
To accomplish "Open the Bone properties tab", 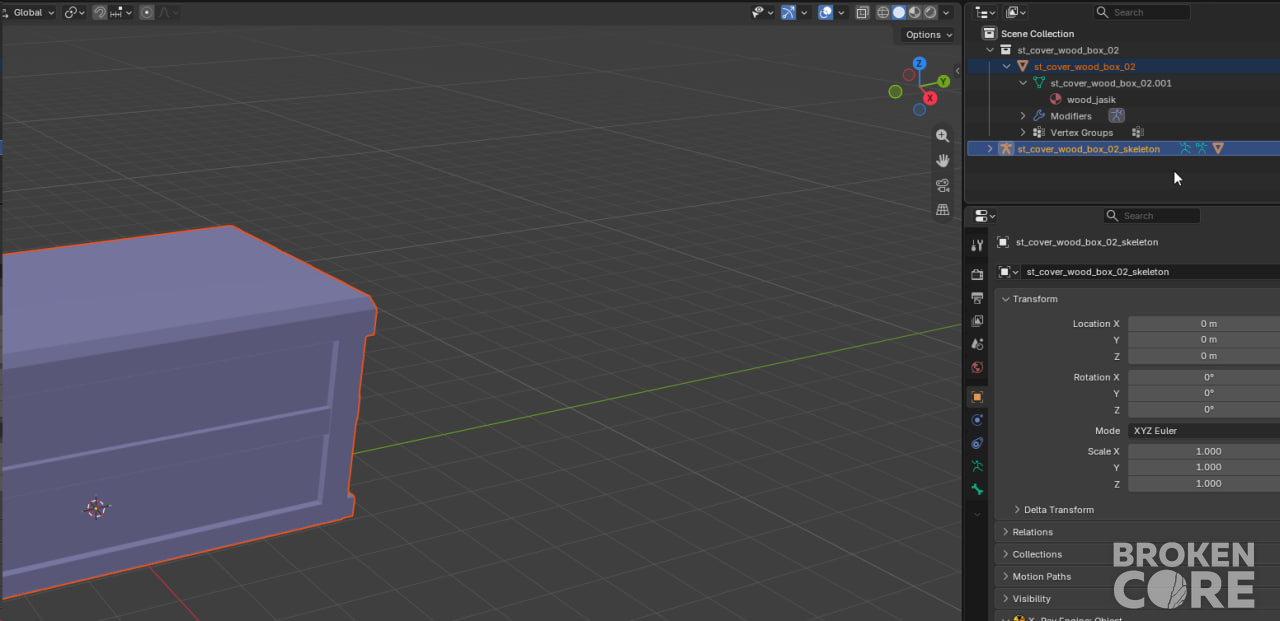I will pyautogui.click(x=977, y=490).
